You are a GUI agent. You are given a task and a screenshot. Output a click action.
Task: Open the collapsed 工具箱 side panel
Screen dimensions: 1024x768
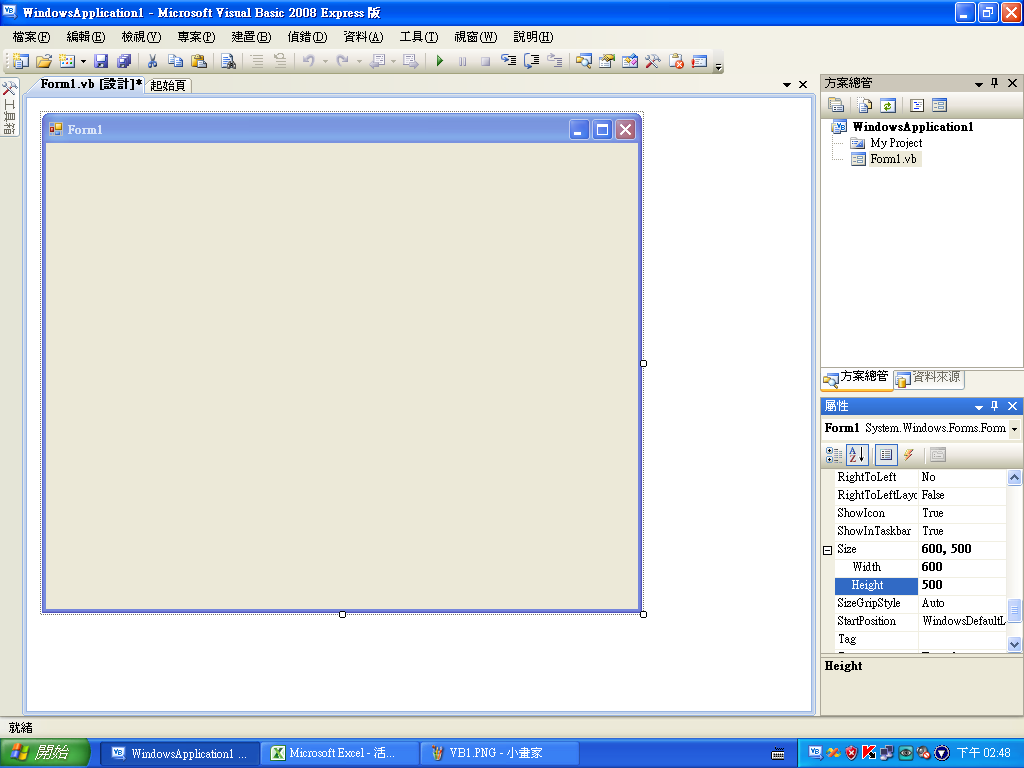click(10, 108)
